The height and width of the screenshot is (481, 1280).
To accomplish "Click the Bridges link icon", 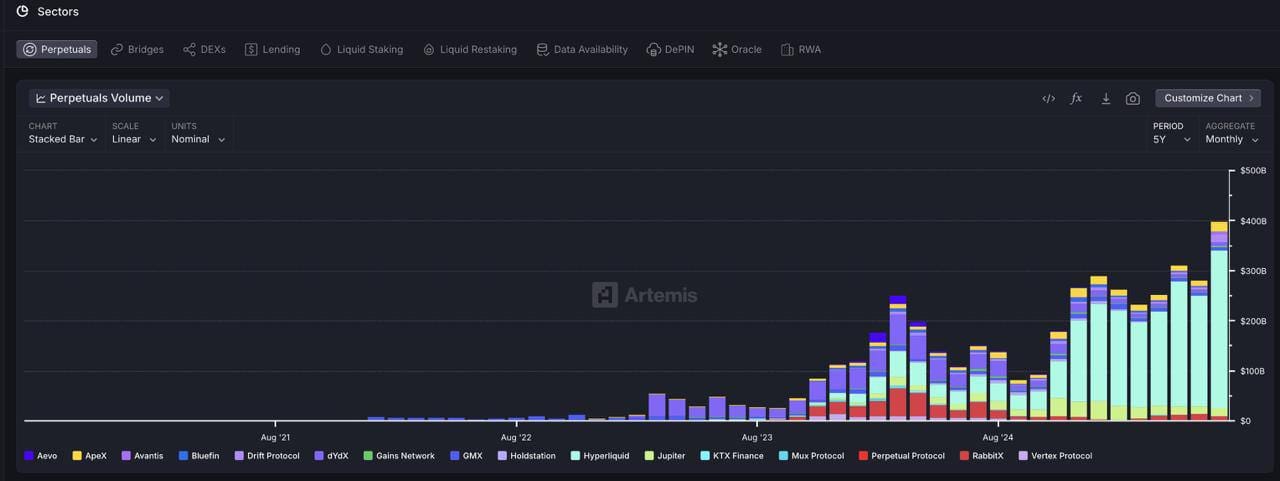I will pos(117,49).
